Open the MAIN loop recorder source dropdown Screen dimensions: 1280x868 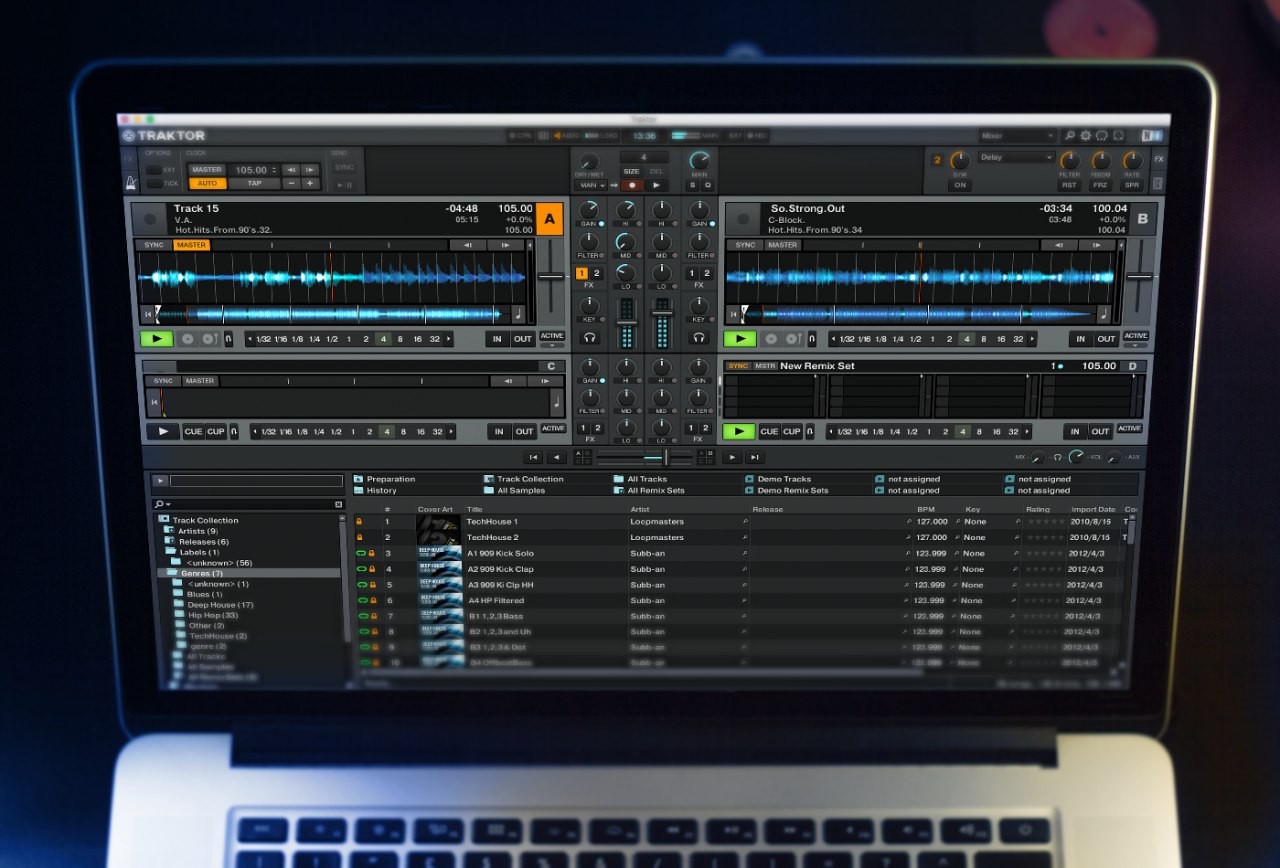pyautogui.click(x=593, y=185)
